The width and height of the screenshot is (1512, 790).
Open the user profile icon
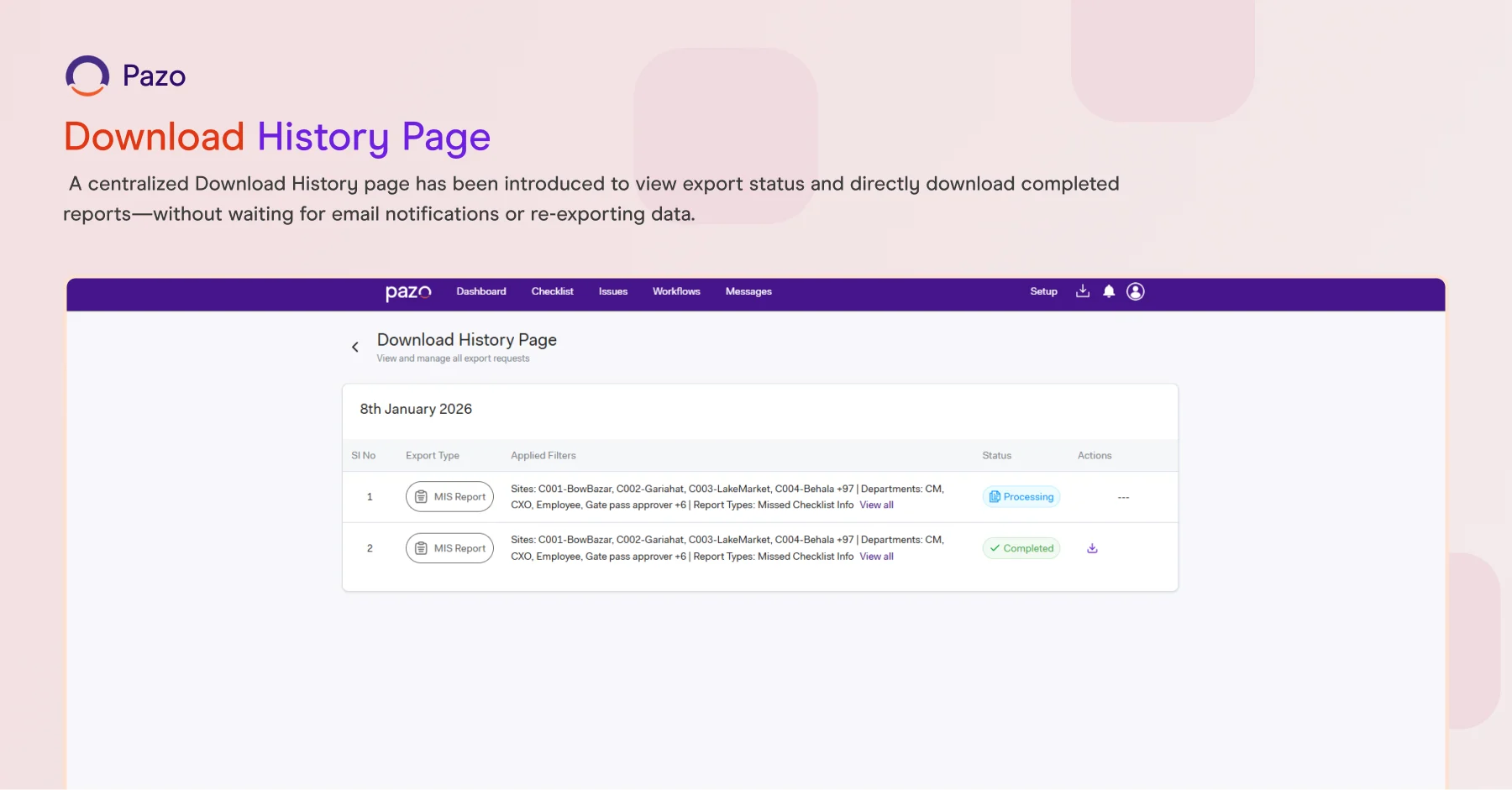pyautogui.click(x=1136, y=291)
